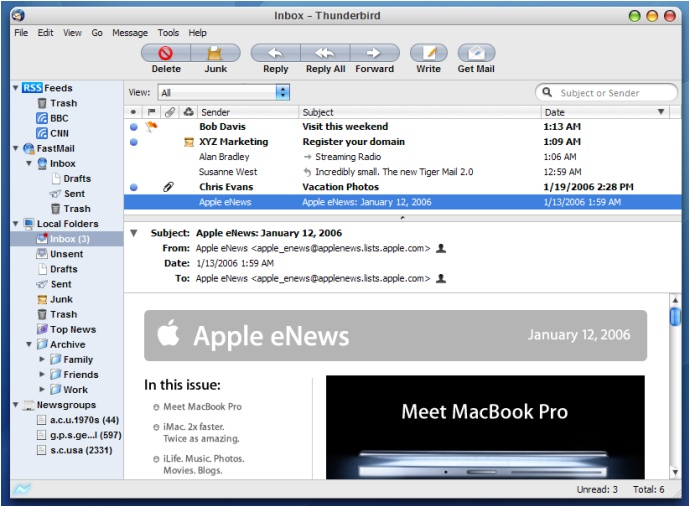
Task: Toggle read status of XYZ Marketing message
Action: pyautogui.click(x=134, y=142)
